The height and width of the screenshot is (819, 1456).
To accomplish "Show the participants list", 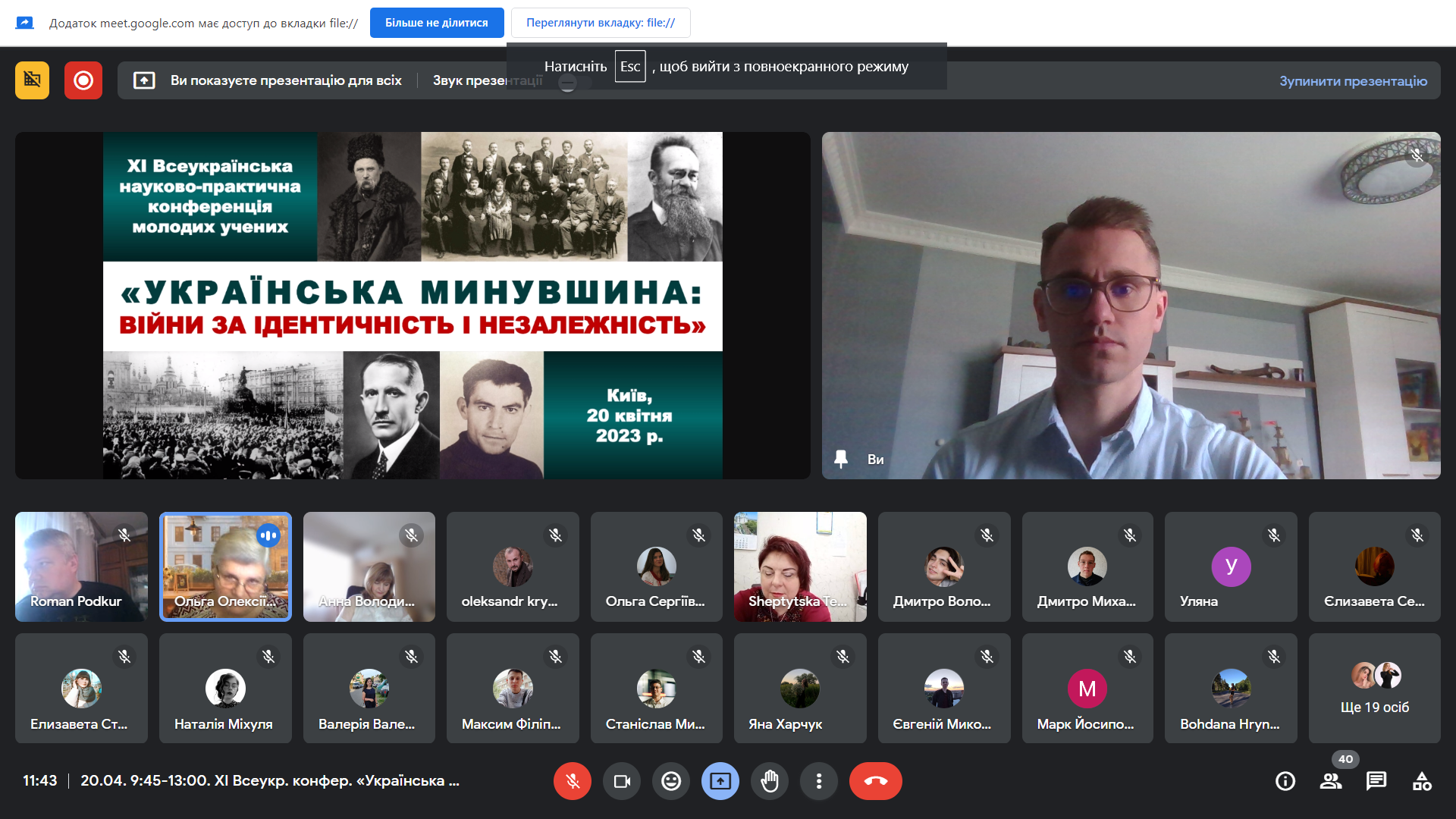I will point(1331,781).
